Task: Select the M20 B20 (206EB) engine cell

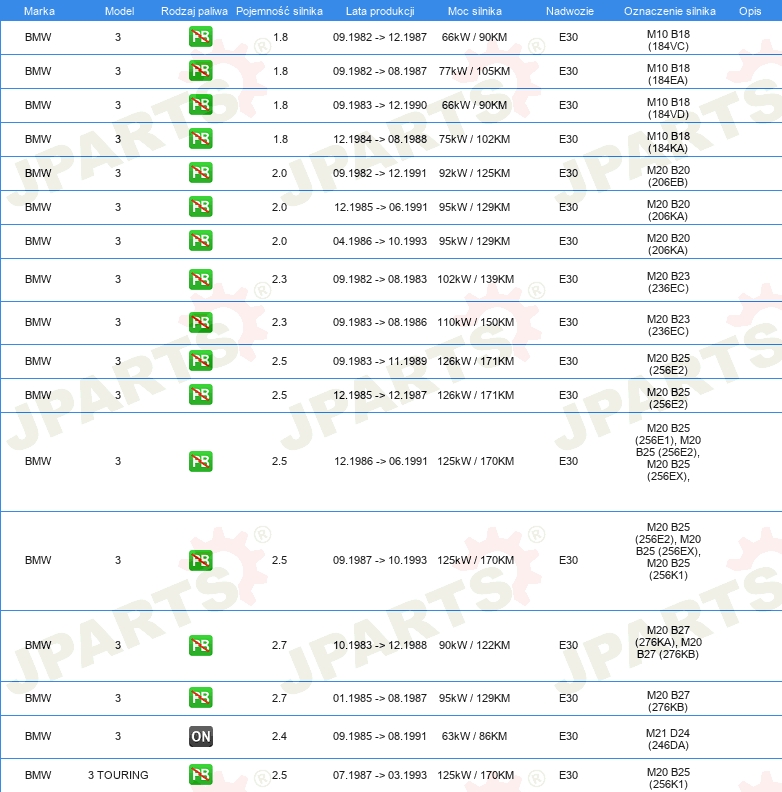Action: (668, 176)
